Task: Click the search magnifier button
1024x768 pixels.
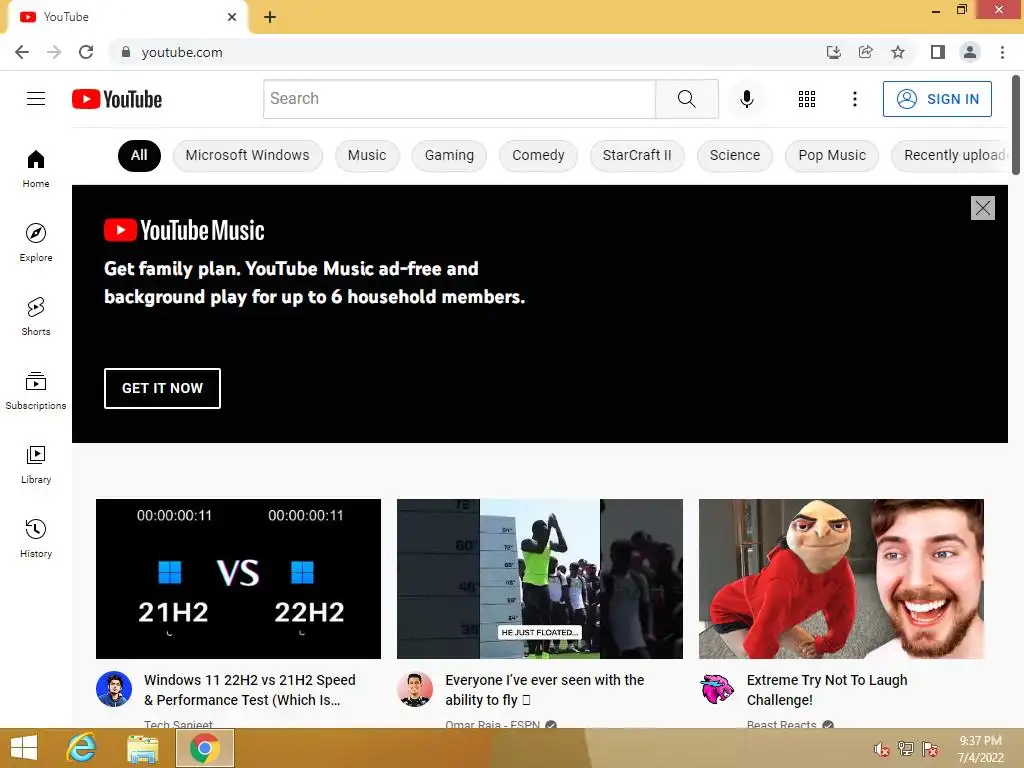Action: pyautogui.click(x=686, y=99)
